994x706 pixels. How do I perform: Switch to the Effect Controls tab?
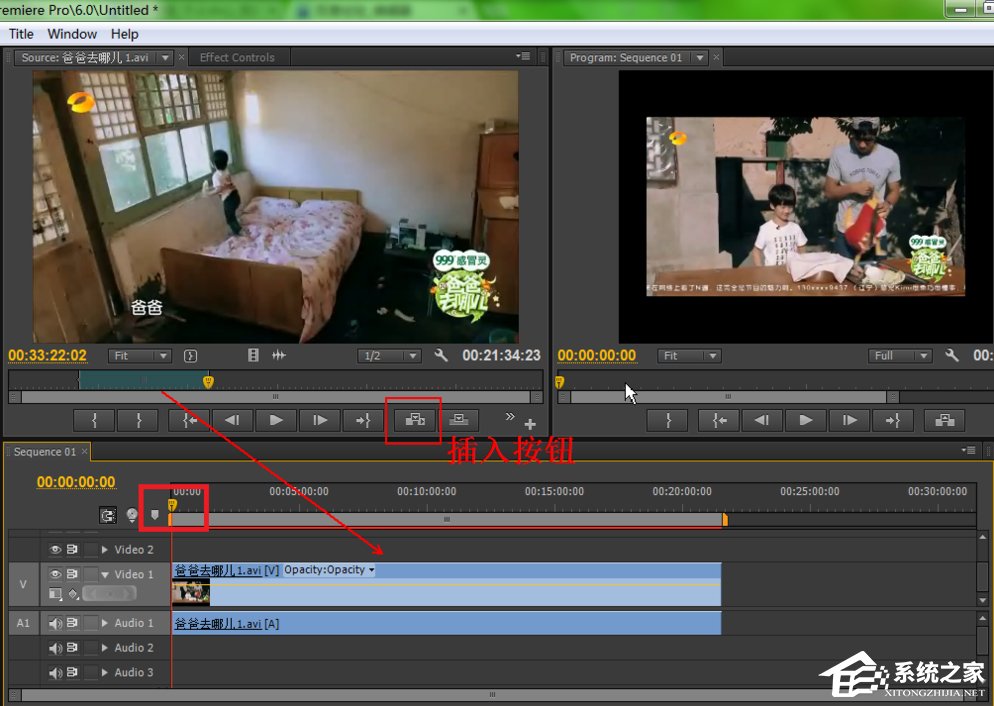click(237, 57)
